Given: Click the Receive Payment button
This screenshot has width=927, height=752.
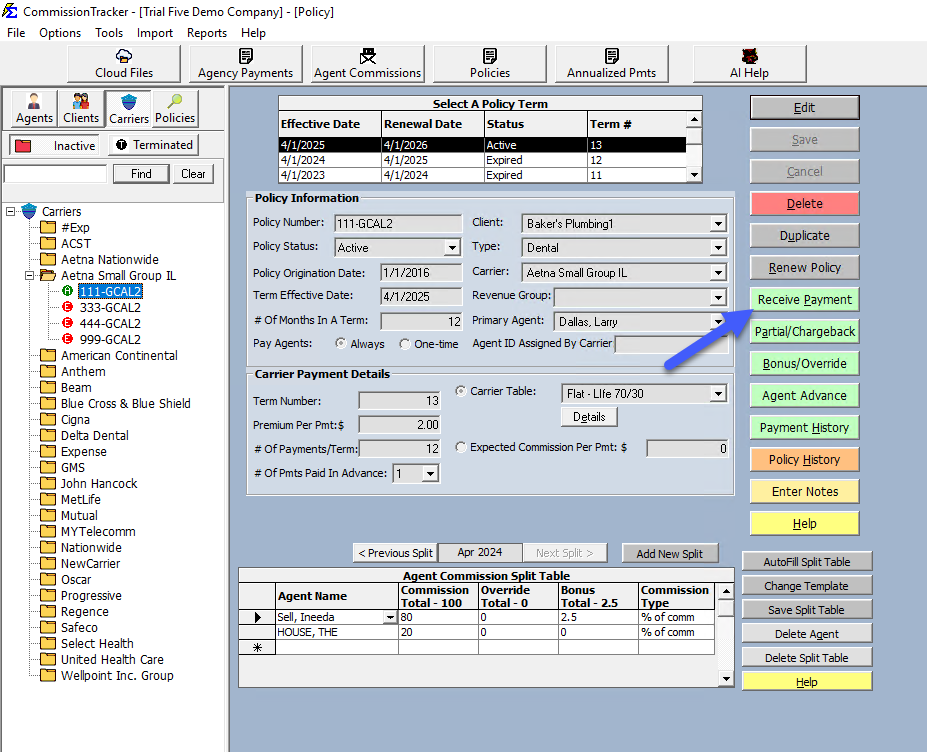Looking at the screenshot, I should tap(804, 300).
